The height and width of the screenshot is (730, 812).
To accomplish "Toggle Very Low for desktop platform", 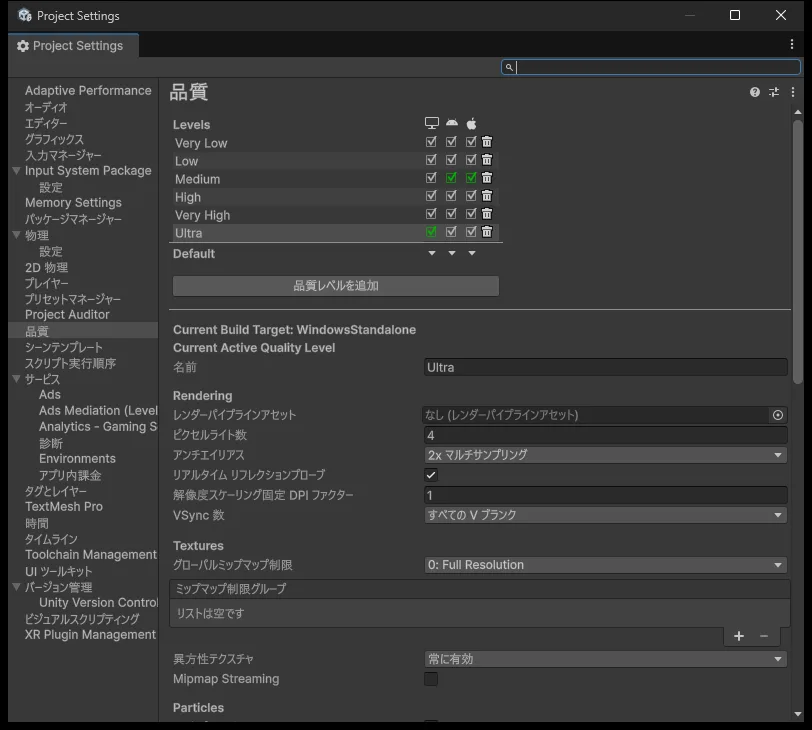I will [x=431, y=141].
